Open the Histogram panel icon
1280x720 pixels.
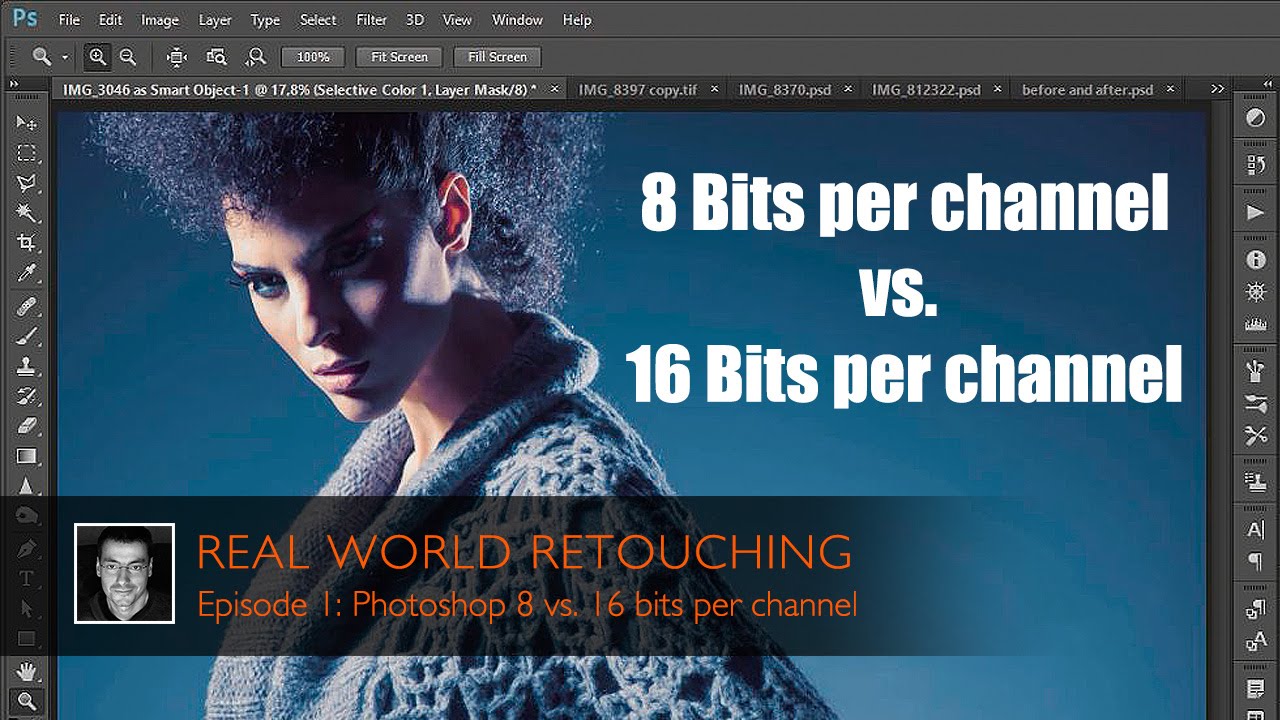1255,324
